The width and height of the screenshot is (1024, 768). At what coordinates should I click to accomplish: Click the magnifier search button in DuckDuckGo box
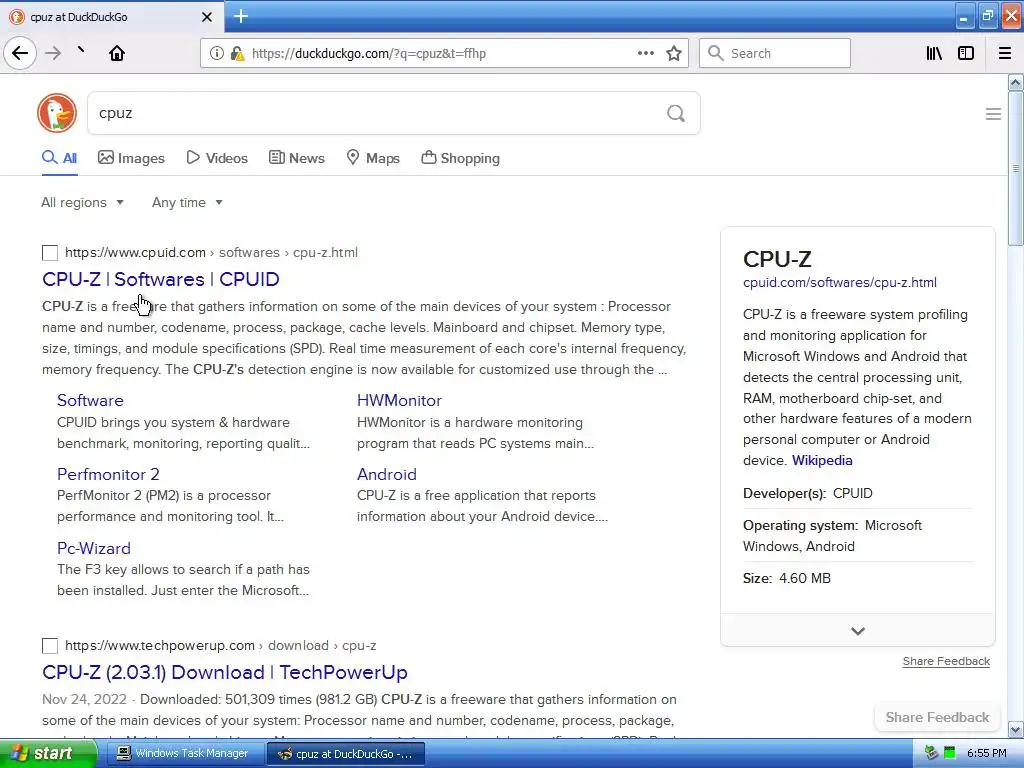click(676, 114)
